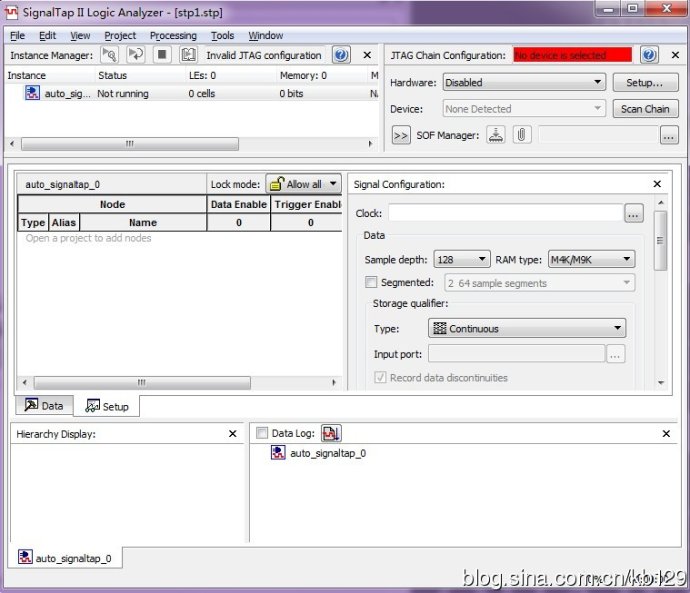
Task: Open the sample segments dropdown
Action: tap(540, 283)
